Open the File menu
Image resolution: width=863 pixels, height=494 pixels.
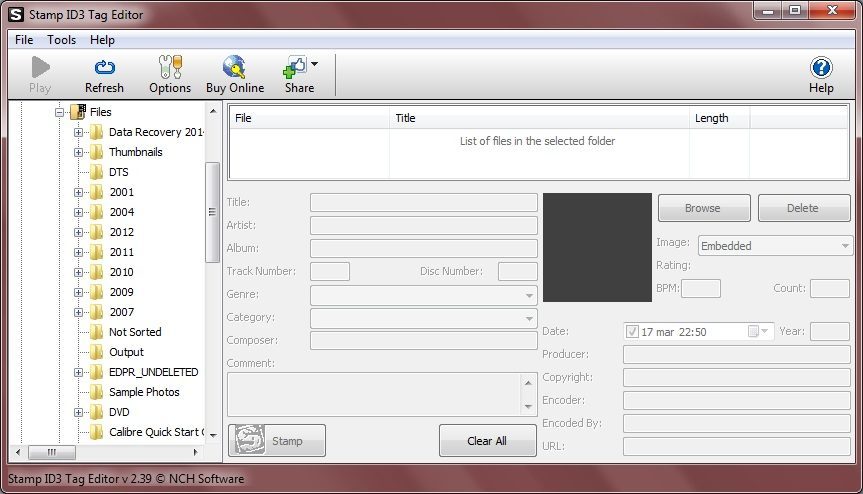tap(24, 40)
